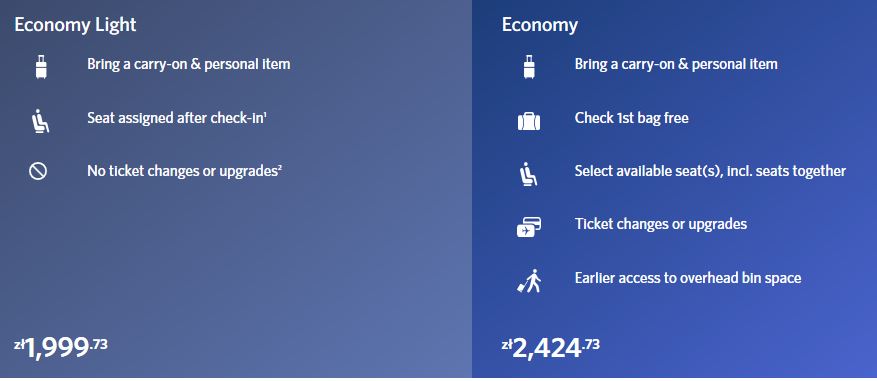Image resolution: width=877 pixels, height=381 pixels.
Task: Click the no-changes prohibited circle icon
Action: point(38,171)
